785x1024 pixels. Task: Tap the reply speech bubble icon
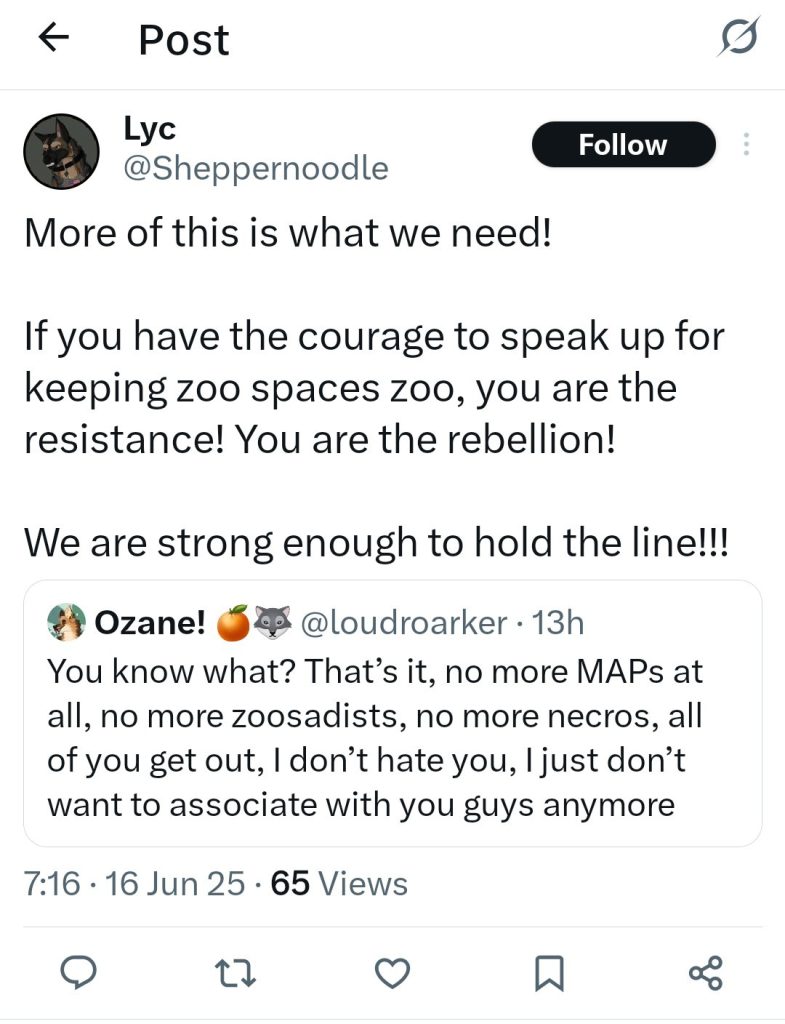click(x=78, y=972)
